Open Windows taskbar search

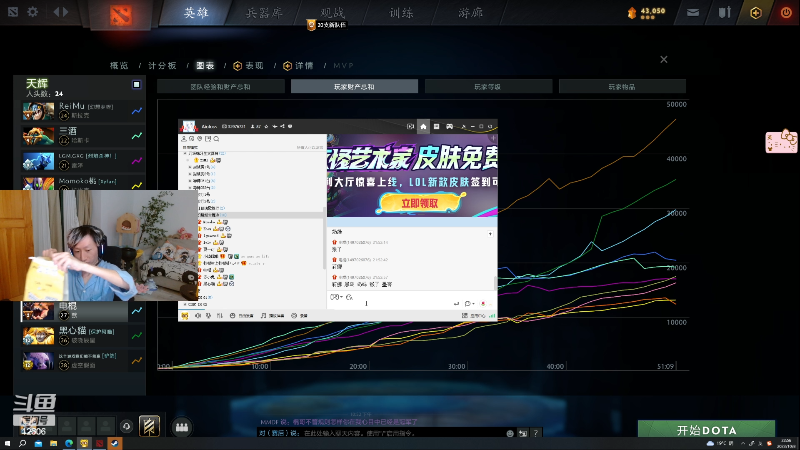[x=22, y=443]
